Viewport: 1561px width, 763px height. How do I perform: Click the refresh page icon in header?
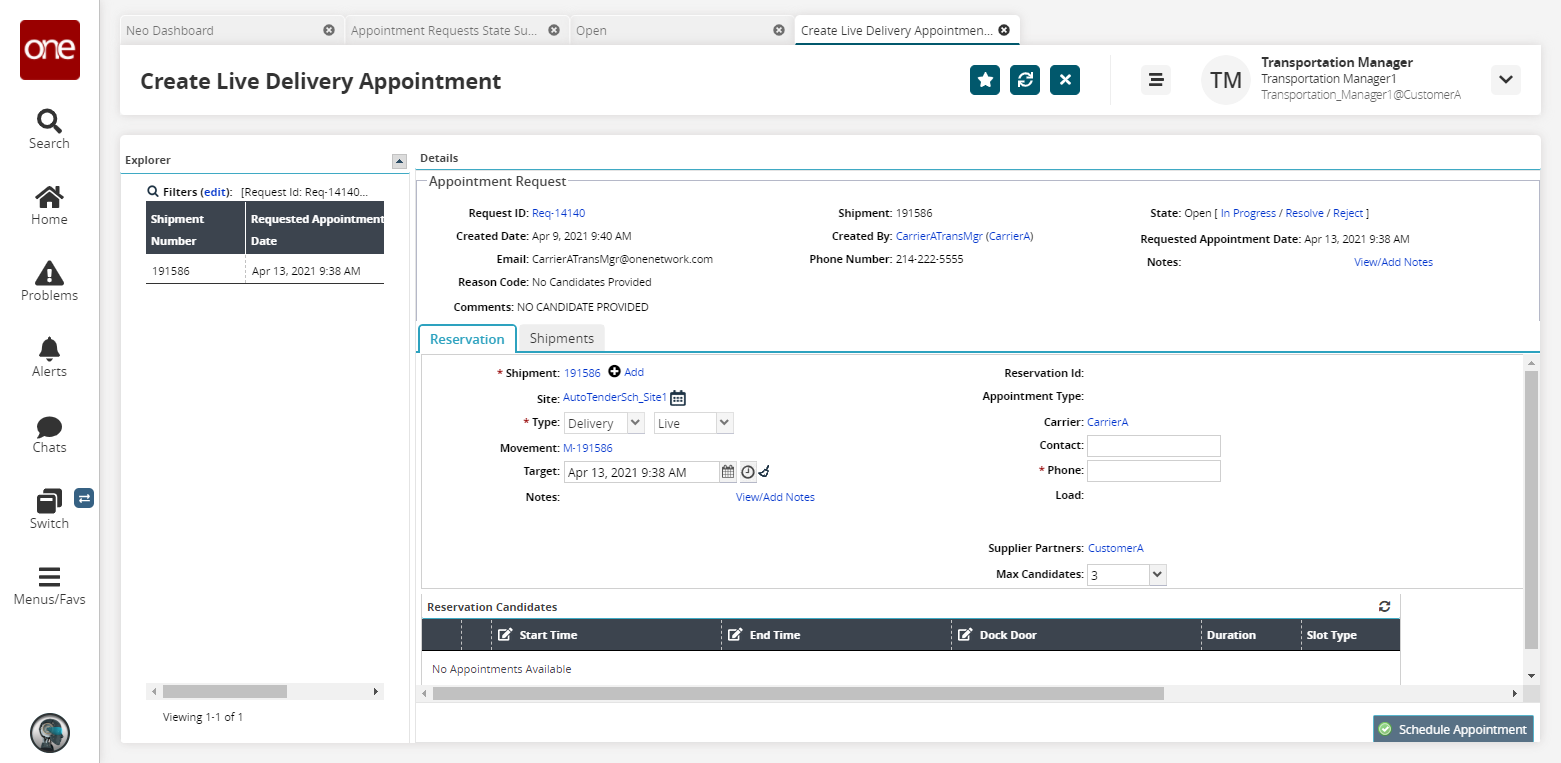(1025, 80)
